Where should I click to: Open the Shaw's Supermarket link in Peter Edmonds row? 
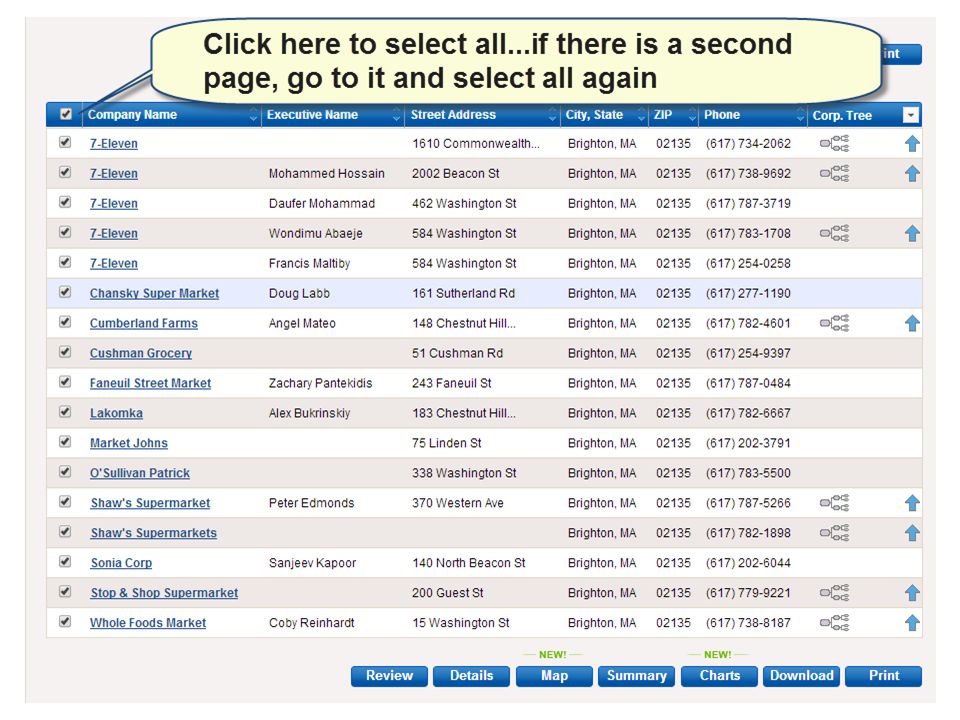(151, 503)
